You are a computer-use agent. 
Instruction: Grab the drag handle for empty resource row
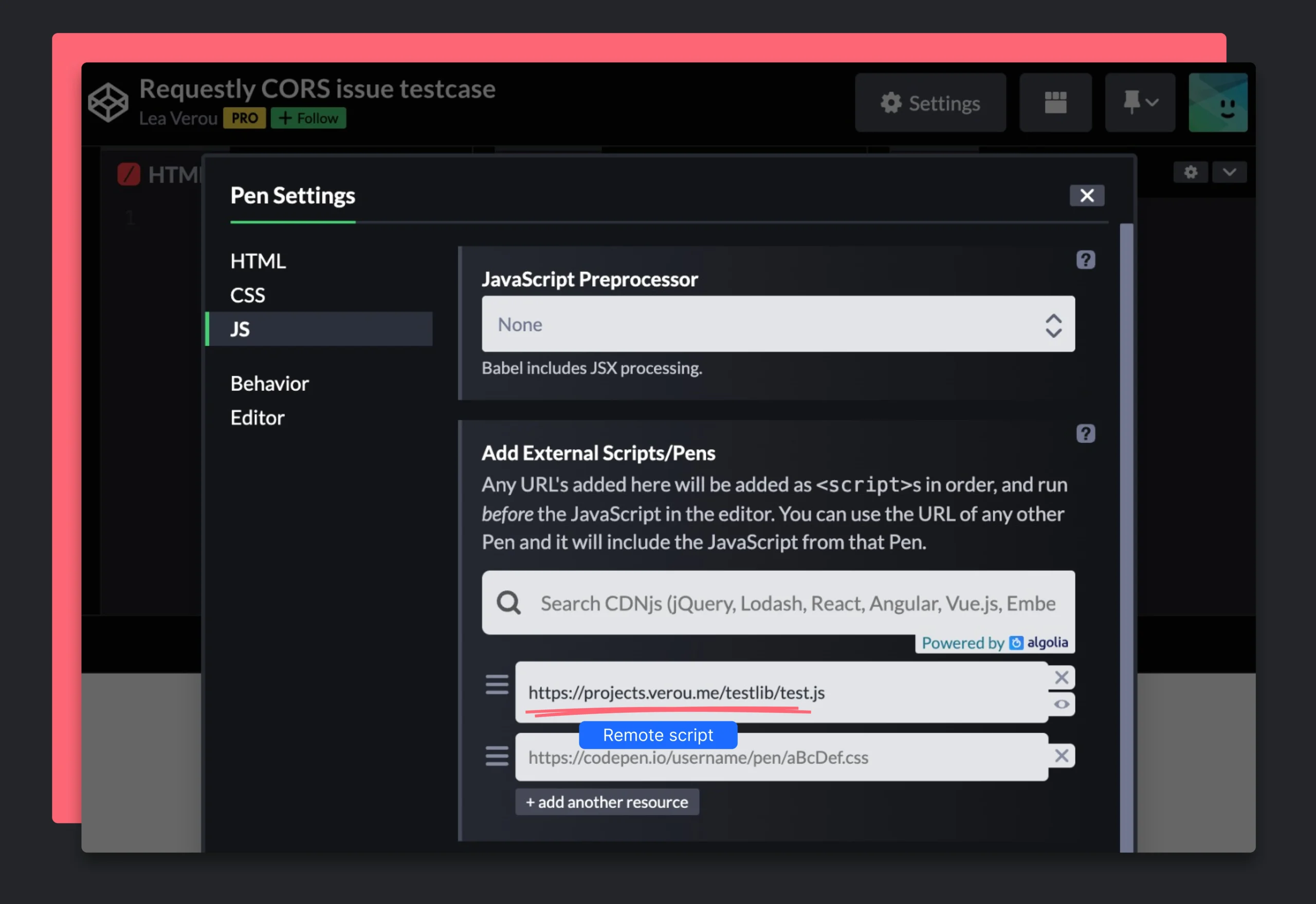(497, 756)
